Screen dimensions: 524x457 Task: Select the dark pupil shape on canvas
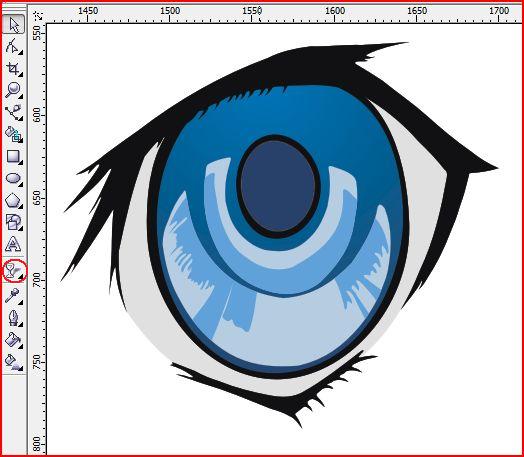pos(278,186)
